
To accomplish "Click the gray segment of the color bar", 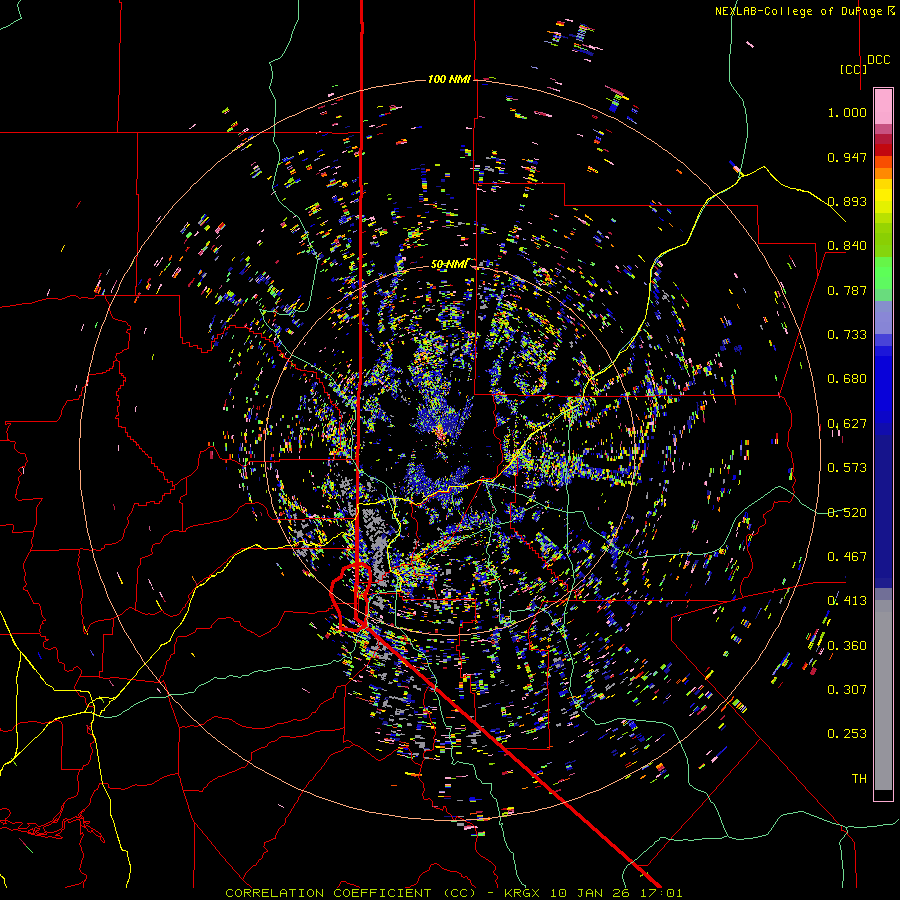I will 883,695.
